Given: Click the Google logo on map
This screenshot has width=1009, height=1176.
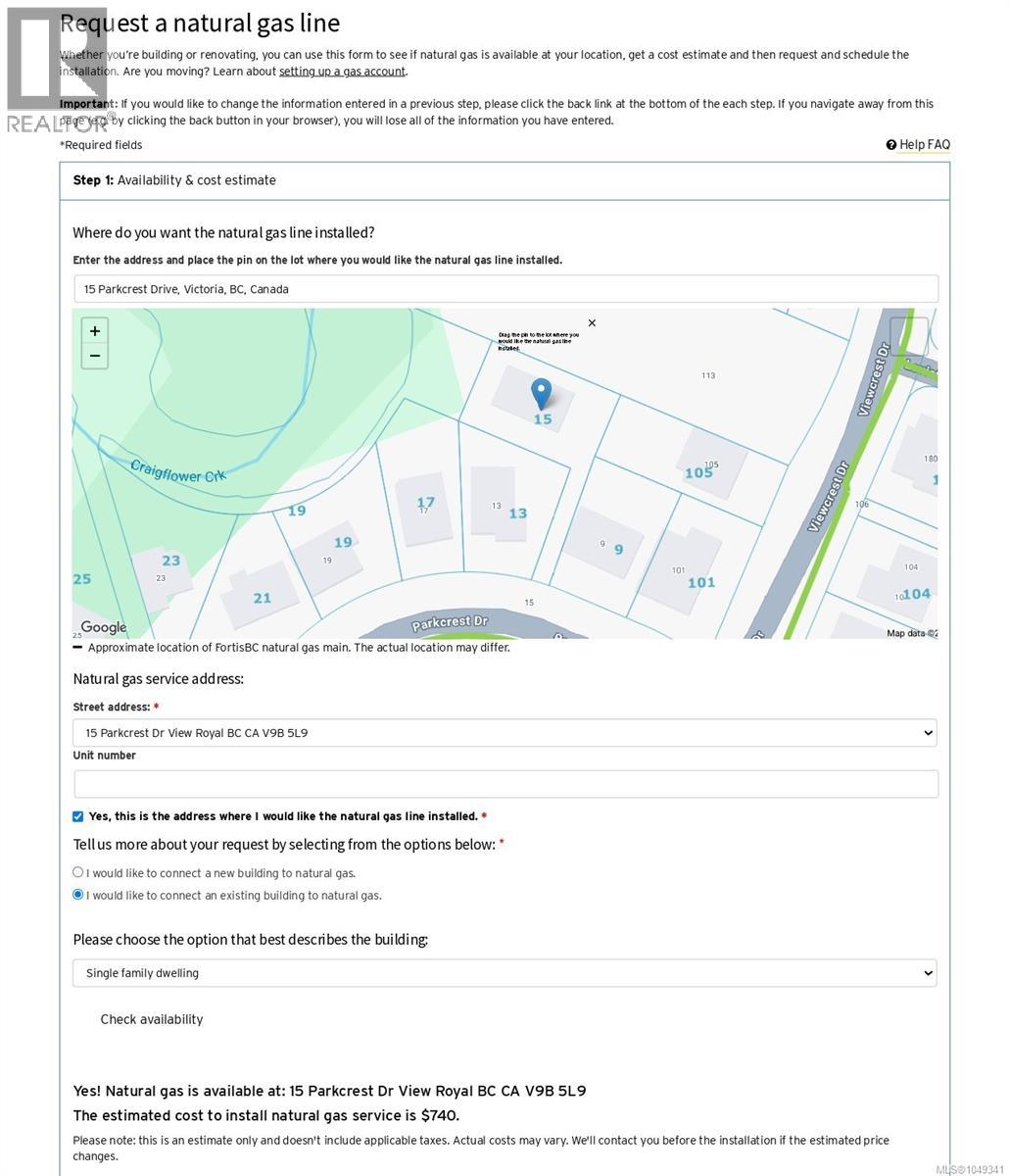Looking at the screenshot, I should coord(104,627).
